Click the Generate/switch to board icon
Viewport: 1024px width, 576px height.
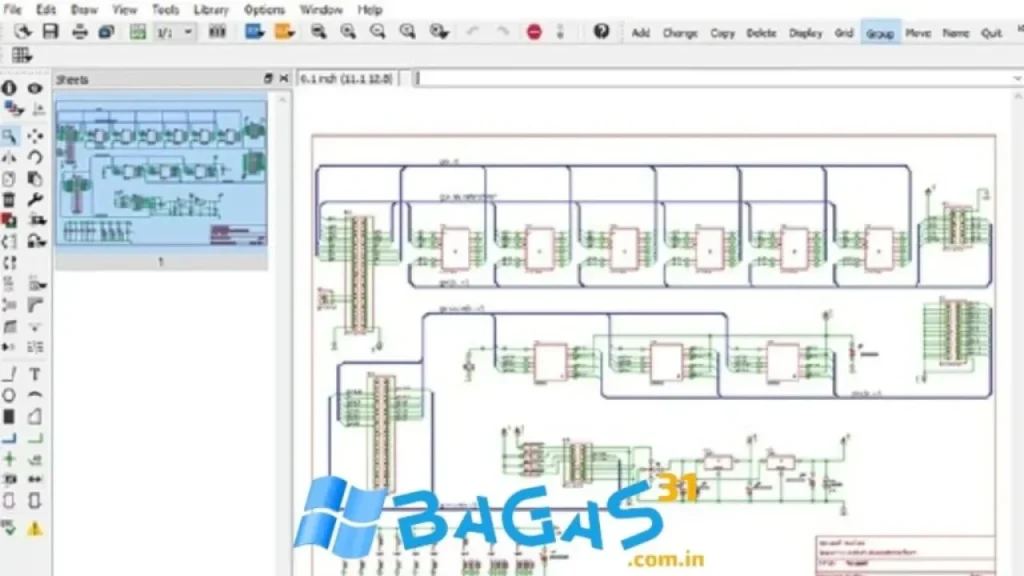[137, 31]
